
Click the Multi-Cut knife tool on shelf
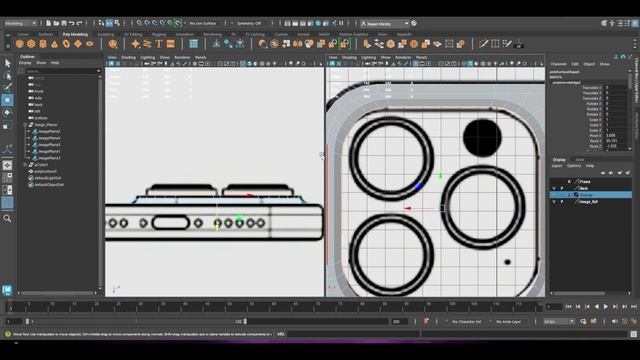[x=484, y=44]
